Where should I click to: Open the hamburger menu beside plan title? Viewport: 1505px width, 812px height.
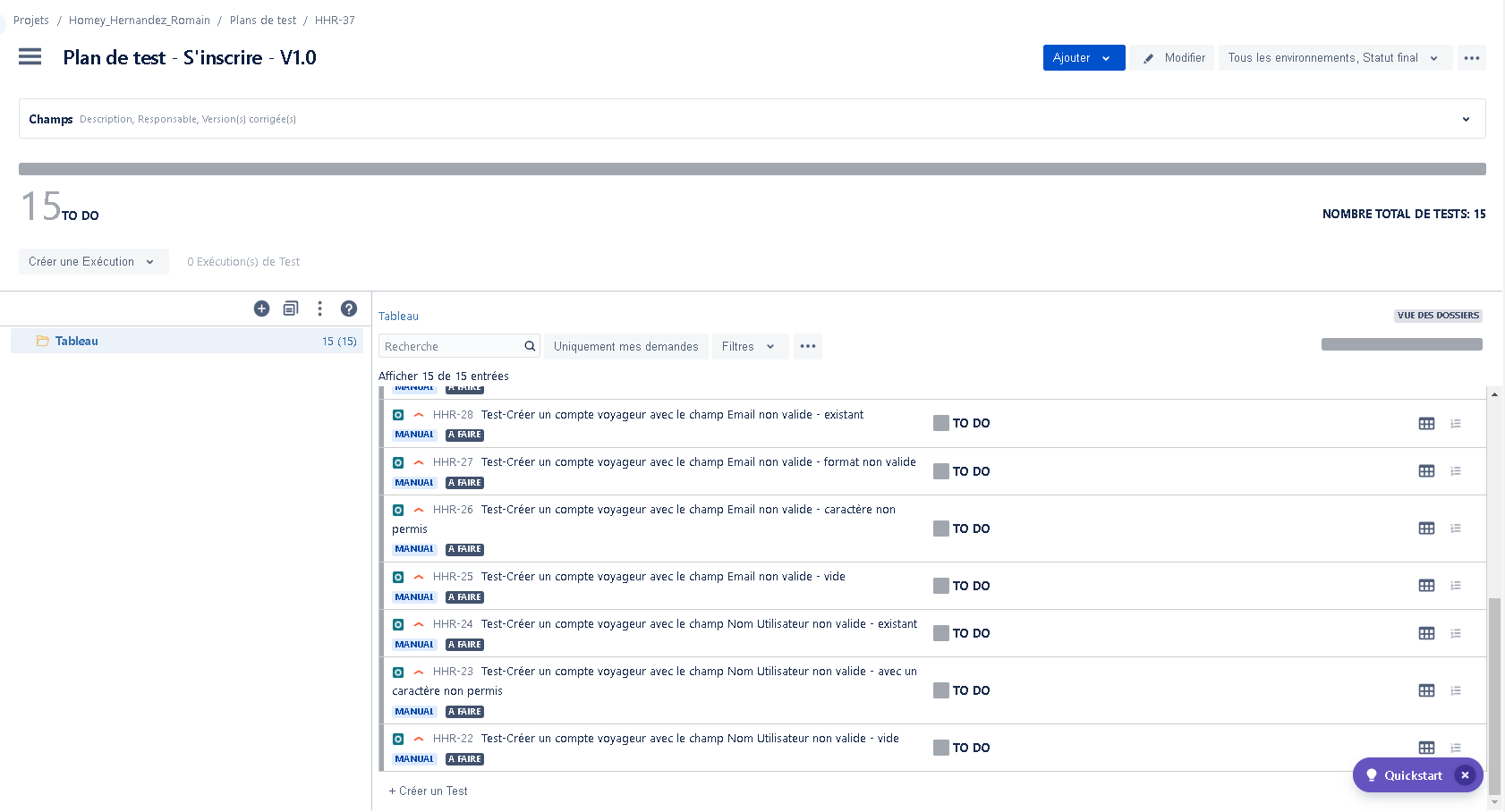[x=30, y=57]
